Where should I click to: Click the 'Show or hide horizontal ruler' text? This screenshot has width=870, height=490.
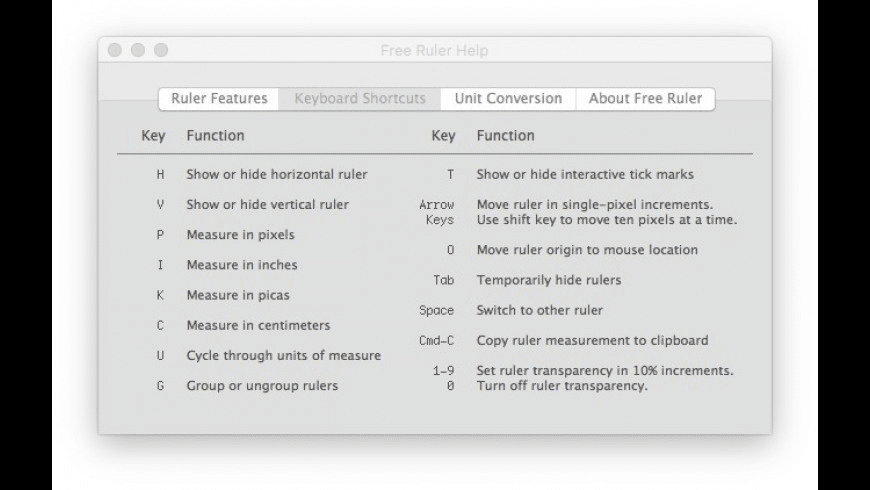click(277, 174)
